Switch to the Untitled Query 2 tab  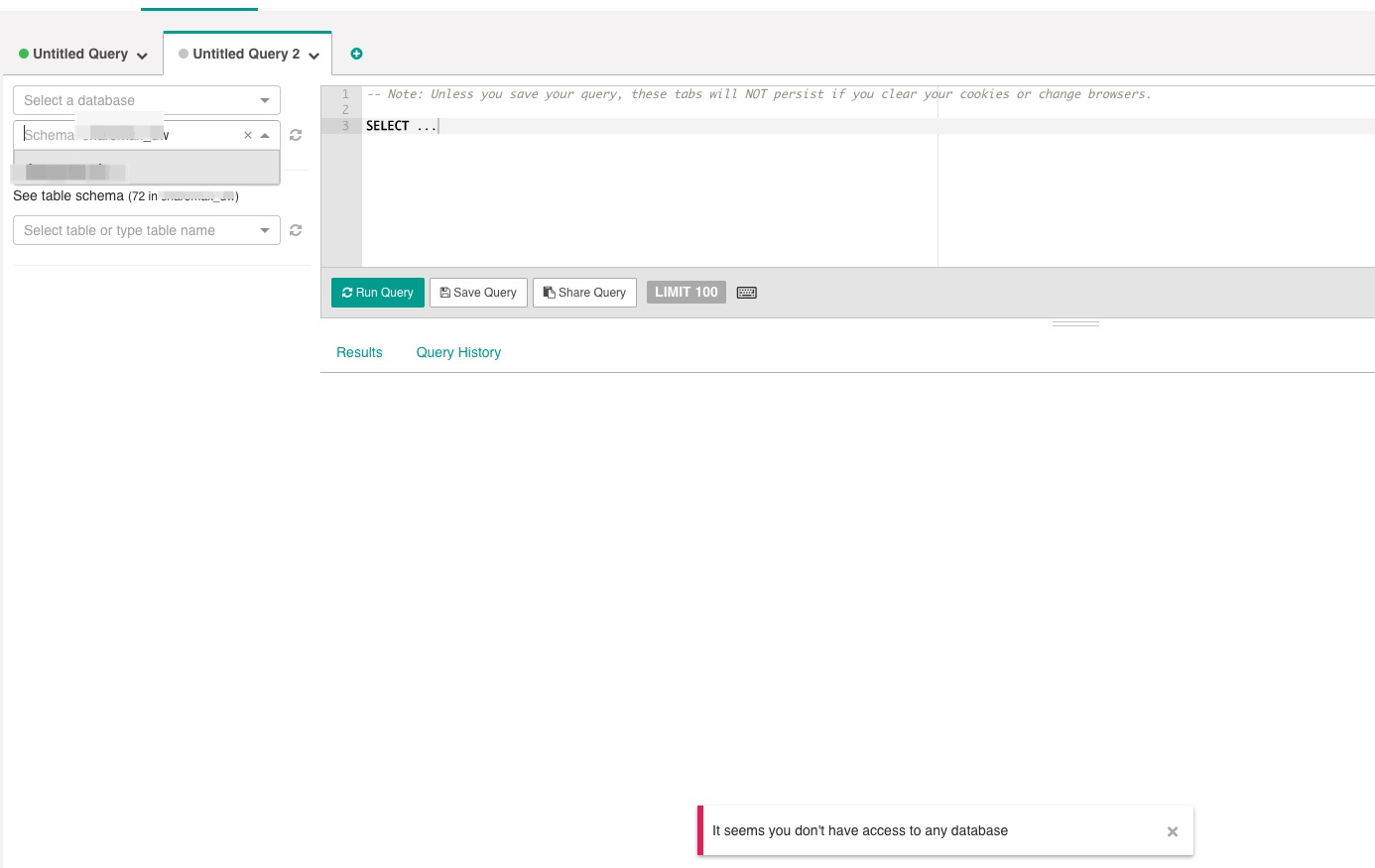pyautogui.click(x=246, y=54)
